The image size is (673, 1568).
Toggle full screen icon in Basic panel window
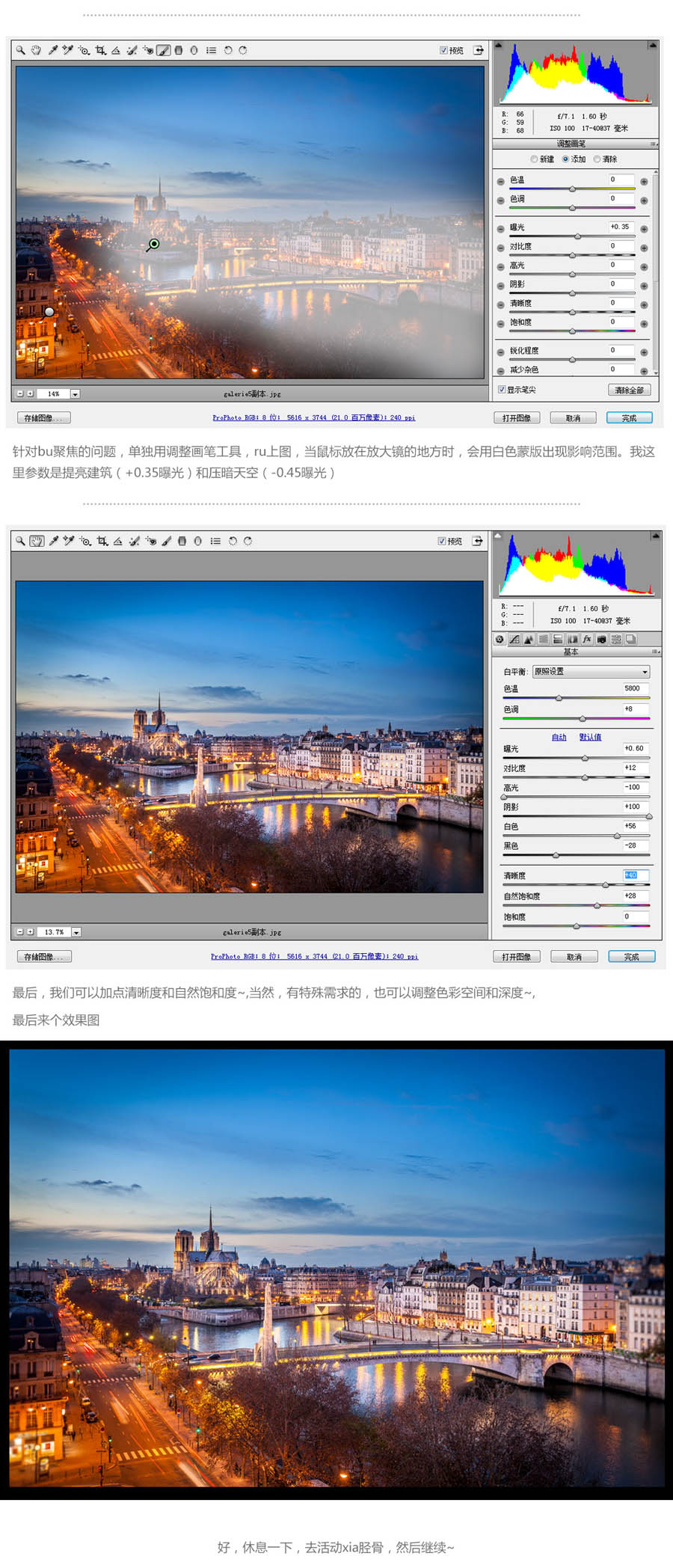click(477, 541)
